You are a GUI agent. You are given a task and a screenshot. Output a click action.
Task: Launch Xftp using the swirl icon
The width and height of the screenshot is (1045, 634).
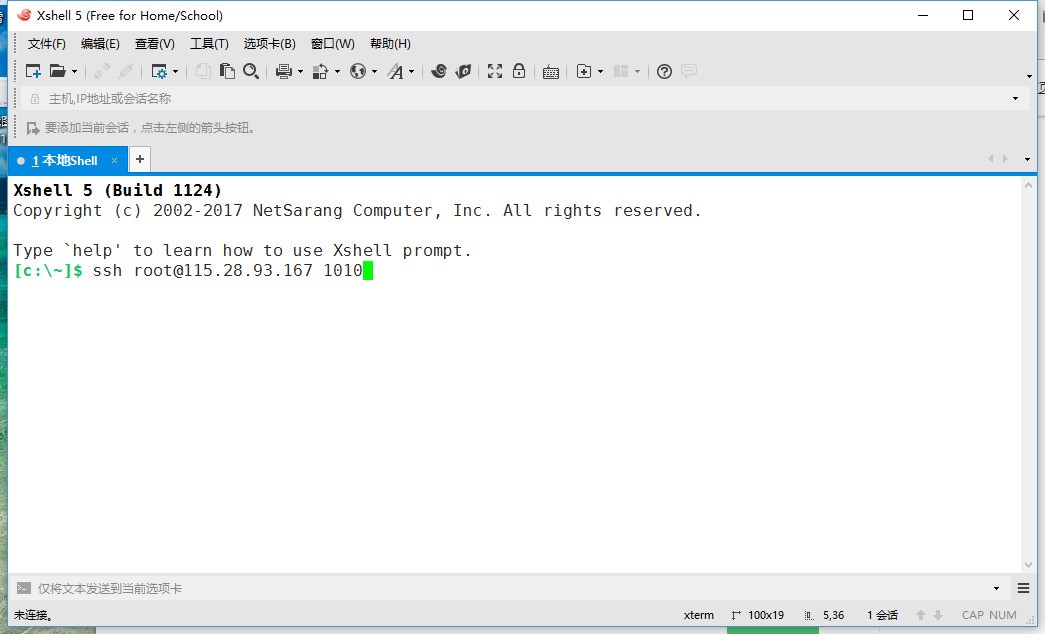[439, 71]
